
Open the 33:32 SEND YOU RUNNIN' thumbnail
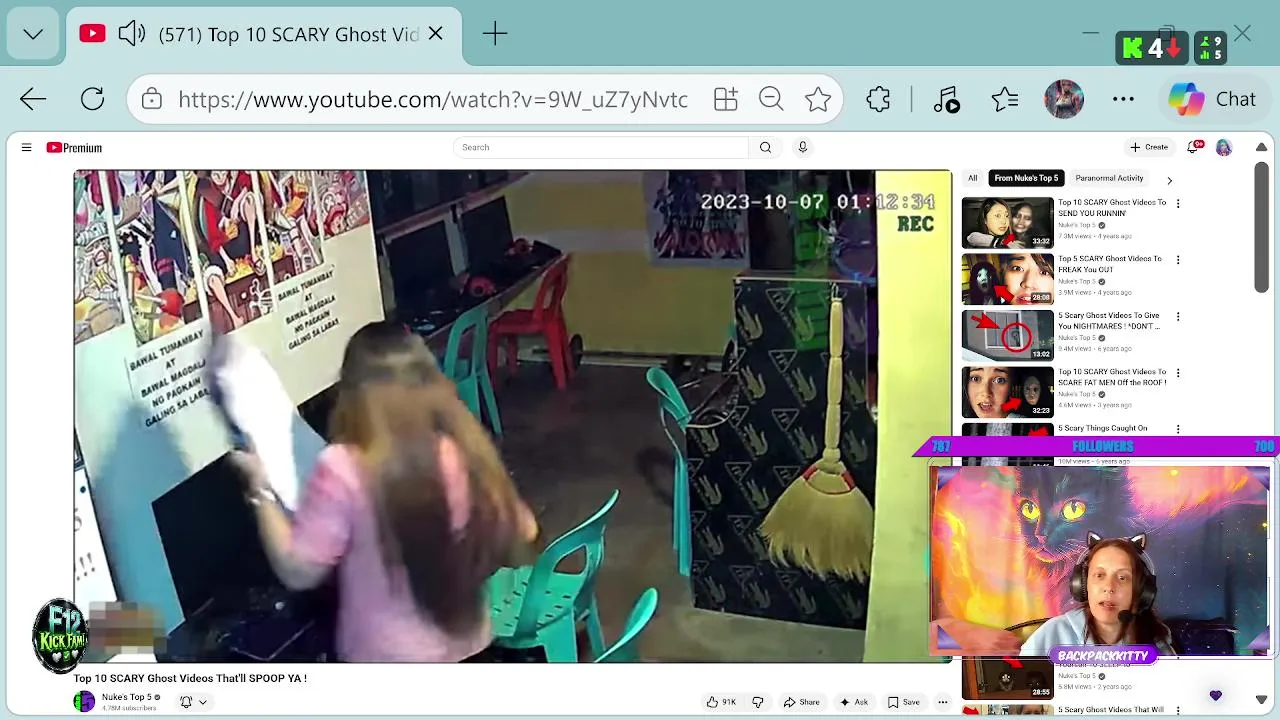[1007, 222]
